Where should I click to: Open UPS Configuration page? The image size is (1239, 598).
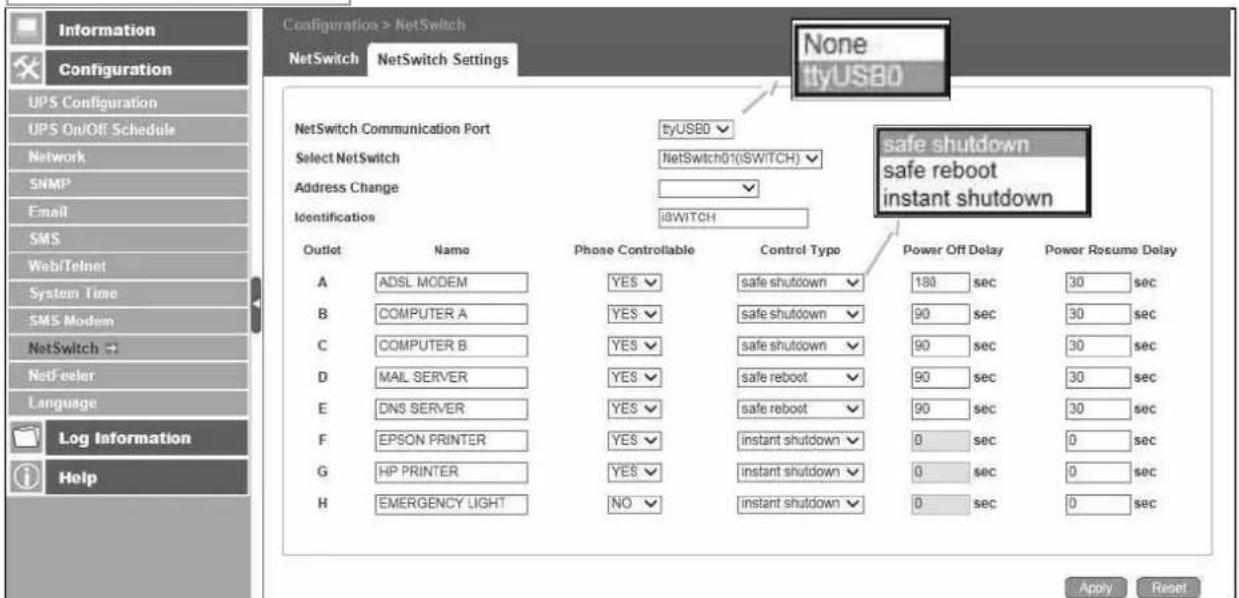coord(126,102)
